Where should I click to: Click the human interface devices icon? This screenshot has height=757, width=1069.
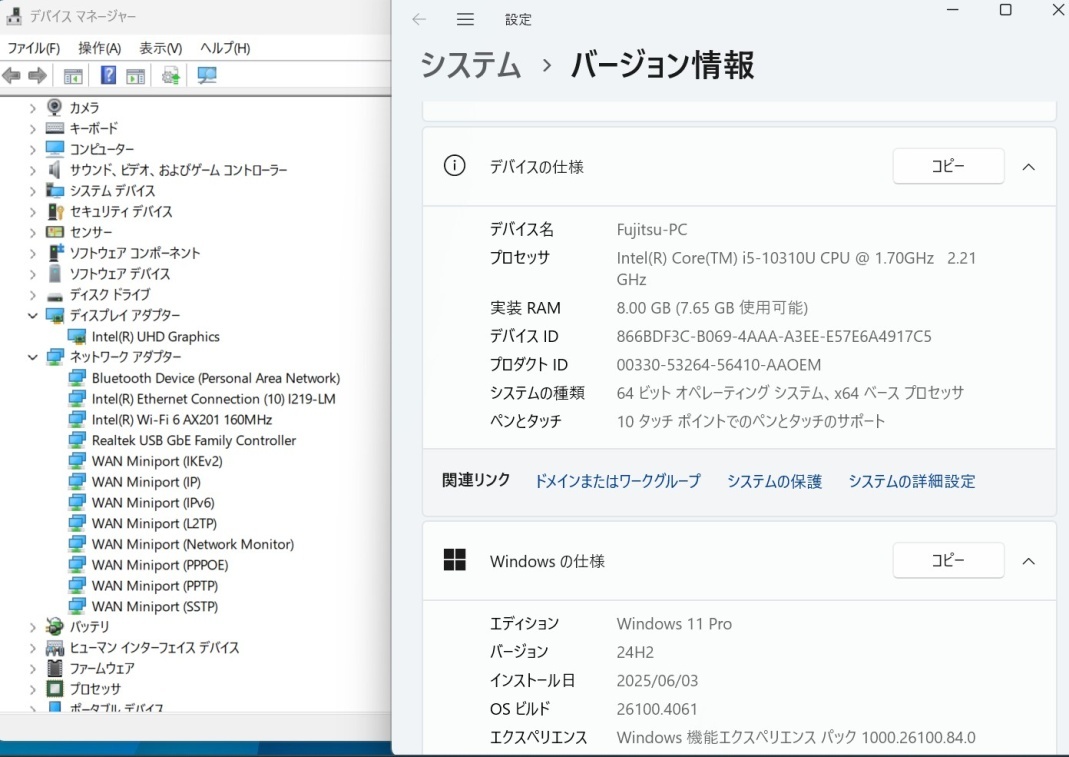tap(55, 647)
